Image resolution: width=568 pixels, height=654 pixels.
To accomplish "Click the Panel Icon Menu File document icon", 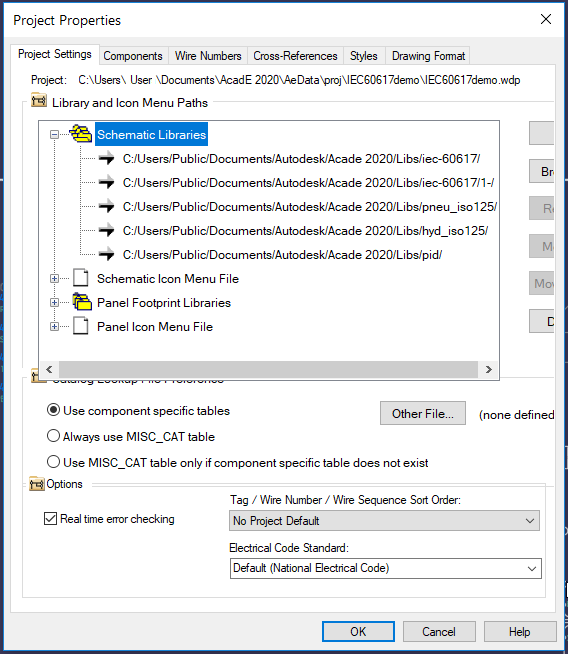I will click(80, 326).
